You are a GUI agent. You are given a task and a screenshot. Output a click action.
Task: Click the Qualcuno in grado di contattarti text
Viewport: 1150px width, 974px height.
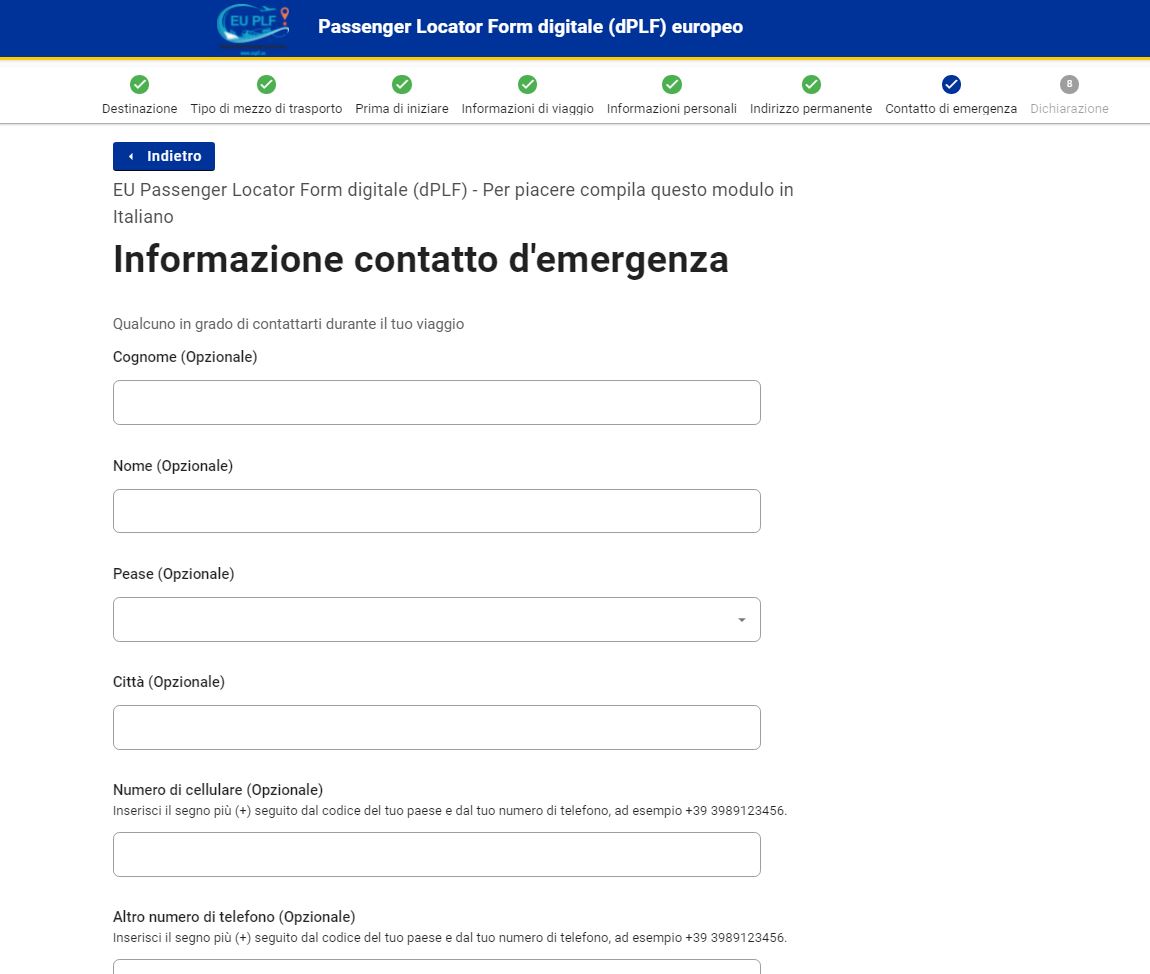pyautogui.click(x=288, y=324)
